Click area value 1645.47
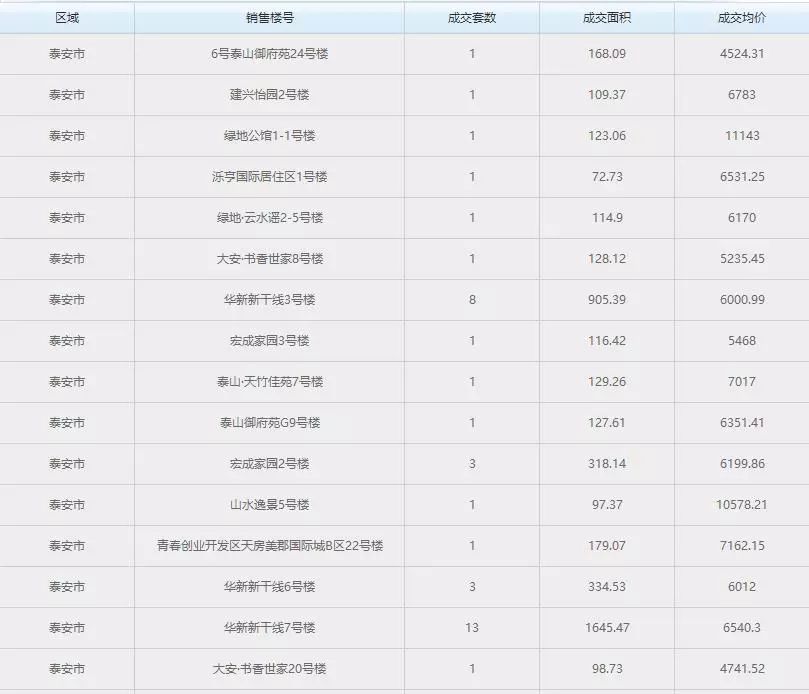This screenshot has height=694, width=809. tap(607, 628)
